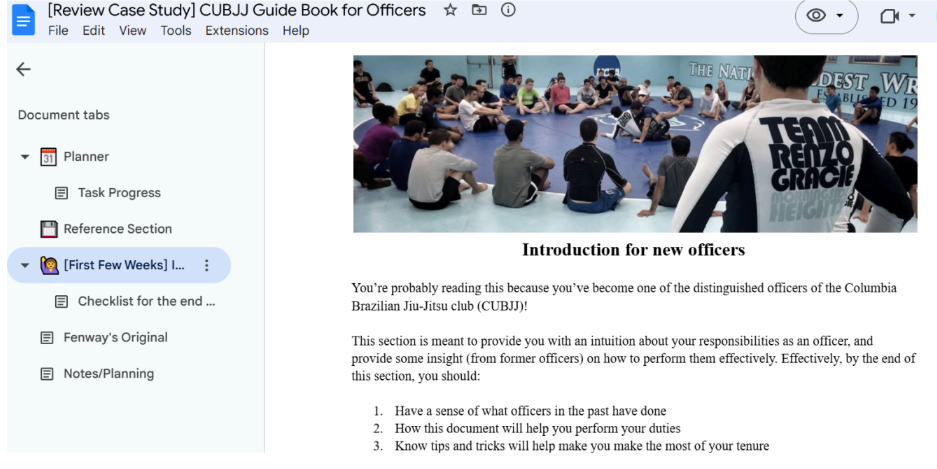This screenshot has height=469, width=937.
Task: Click the Reference Section floppy disk icon
Action: coord(48,229)
